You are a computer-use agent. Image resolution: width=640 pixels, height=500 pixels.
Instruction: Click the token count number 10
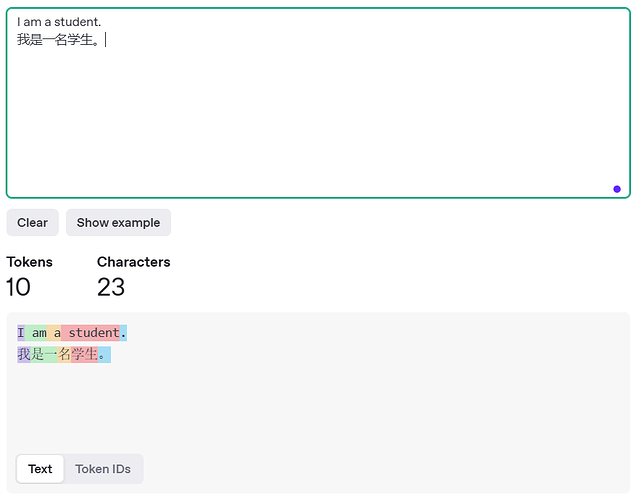18,287
